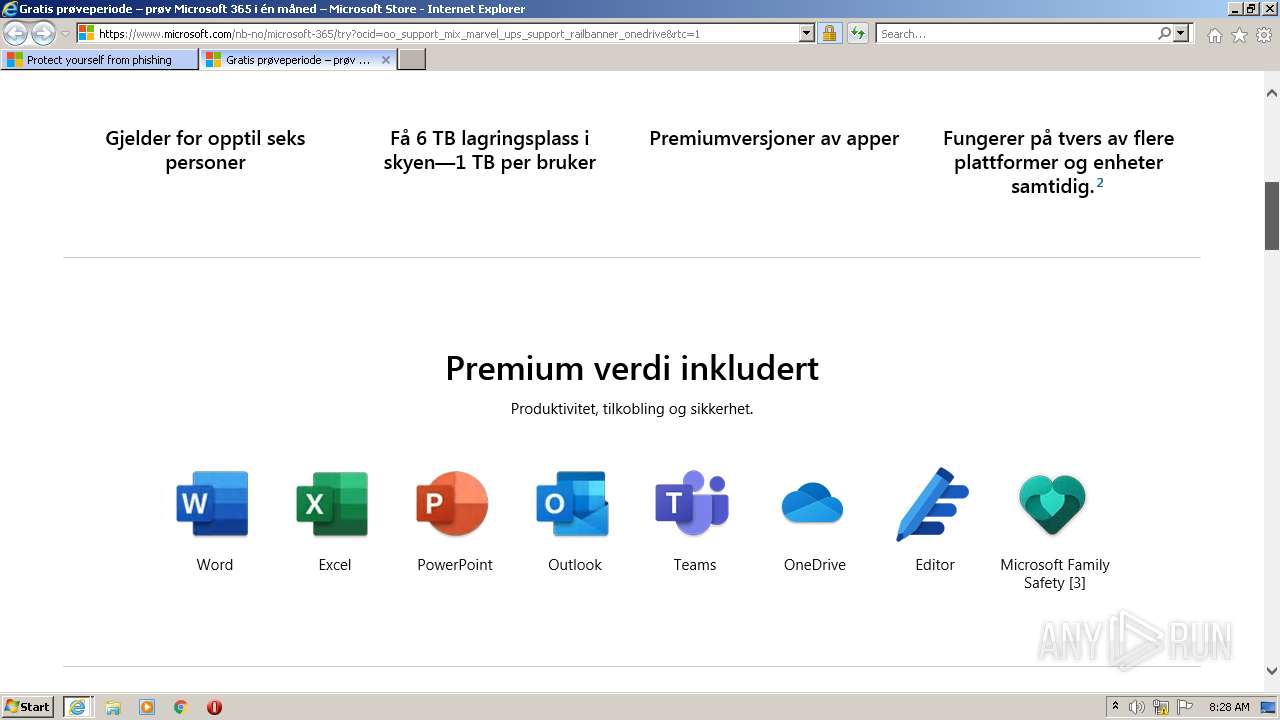Click 'Få 6 TB lagringsplass i skyen' text
The width and height of the screenshot is (1280, 720).
click(x=490, y=150)
